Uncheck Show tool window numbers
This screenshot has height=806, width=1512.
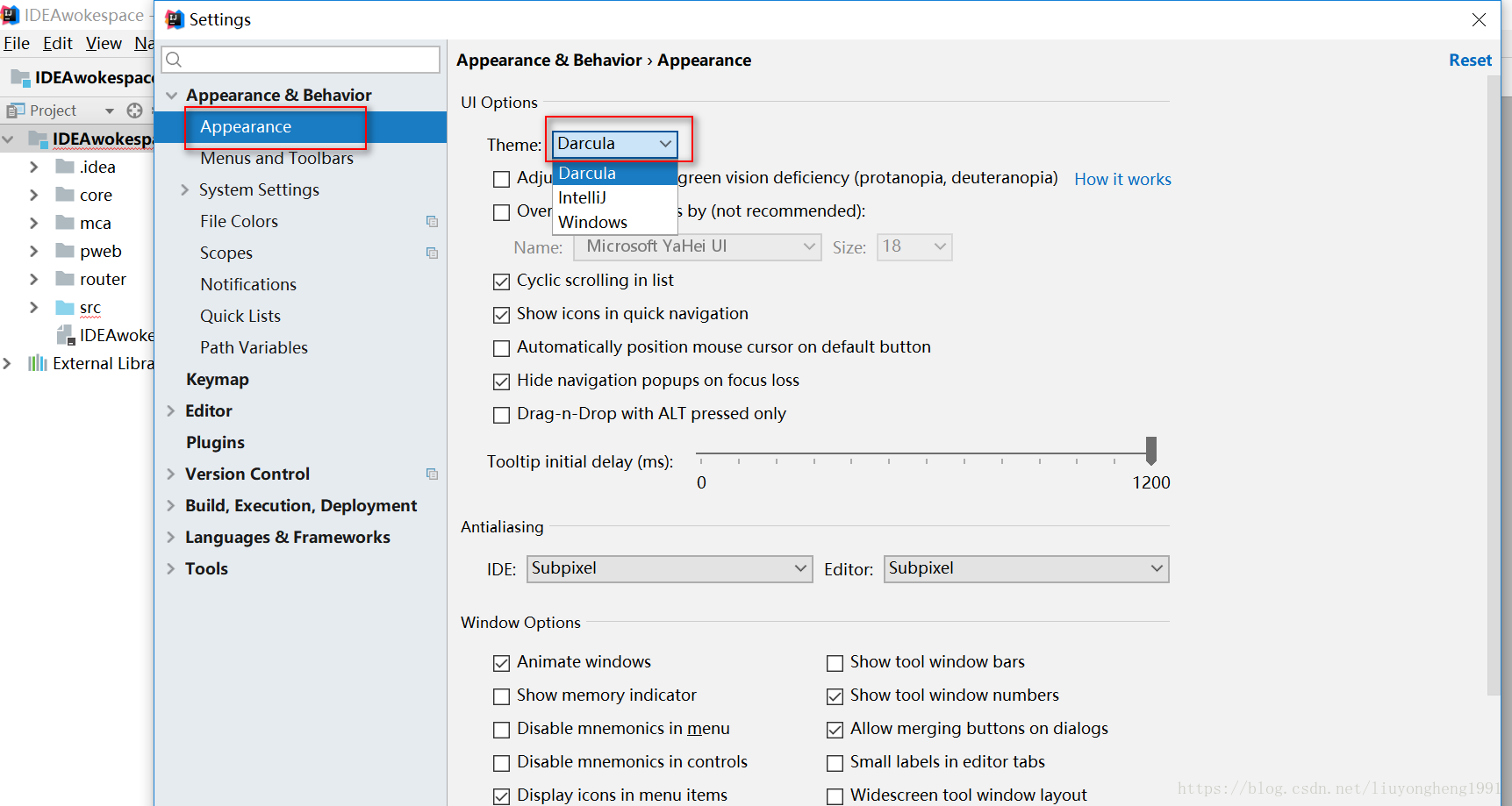click(x=835, y=696)
